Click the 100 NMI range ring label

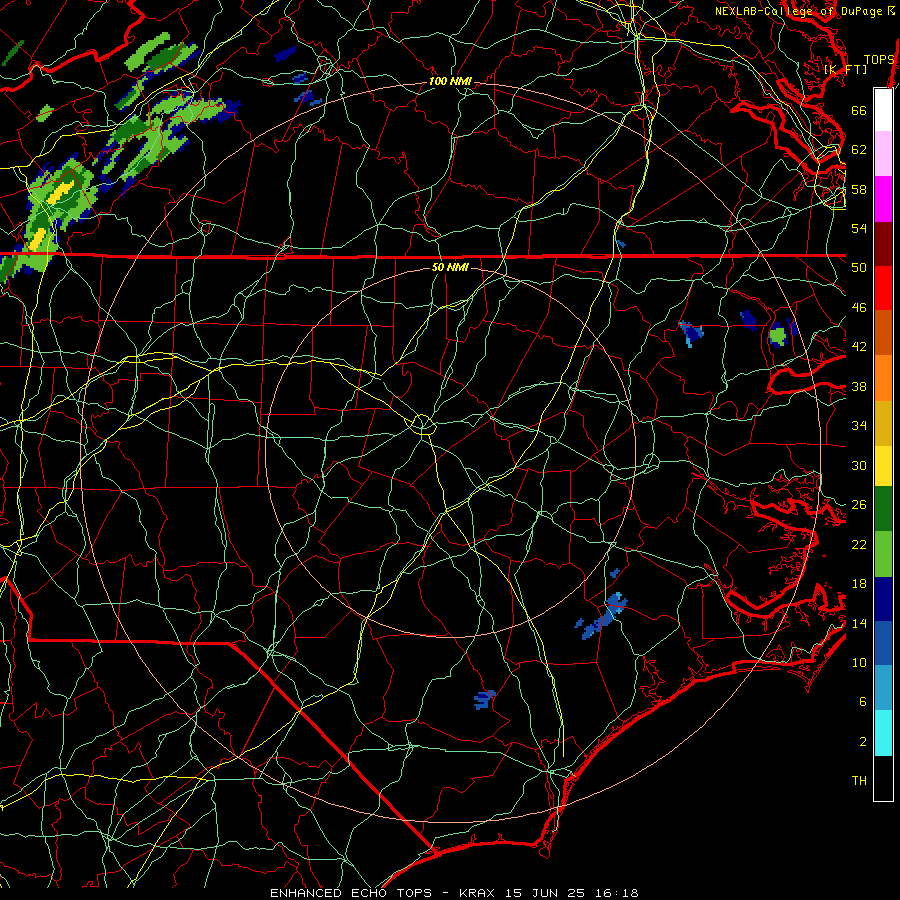tap(450, 82)
